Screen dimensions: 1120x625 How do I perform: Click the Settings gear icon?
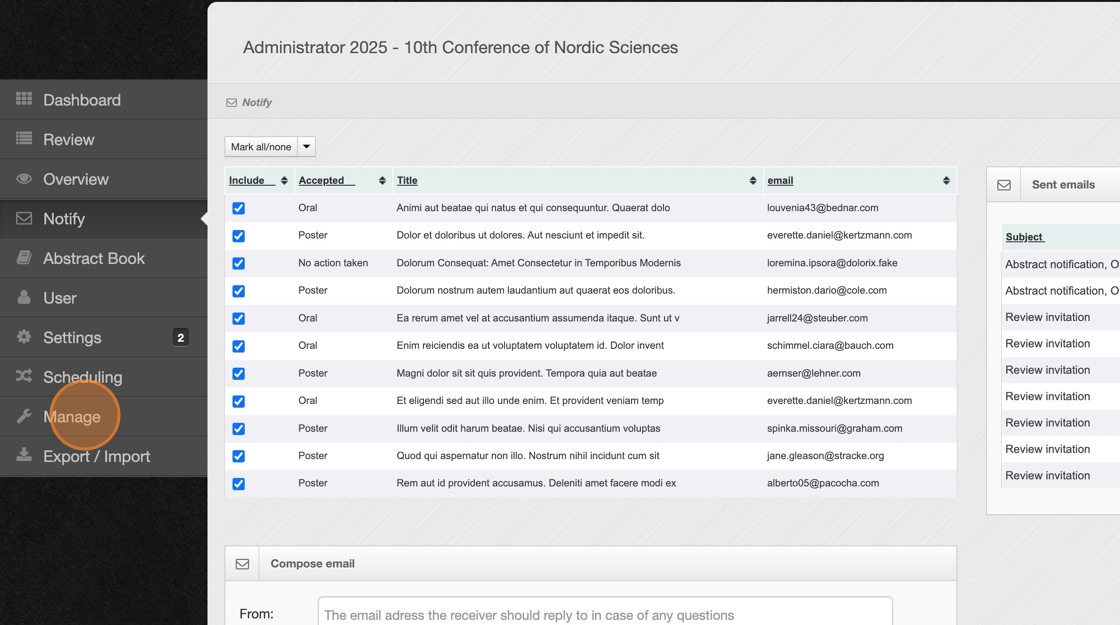pyautogui.click(x=24, y=337)
